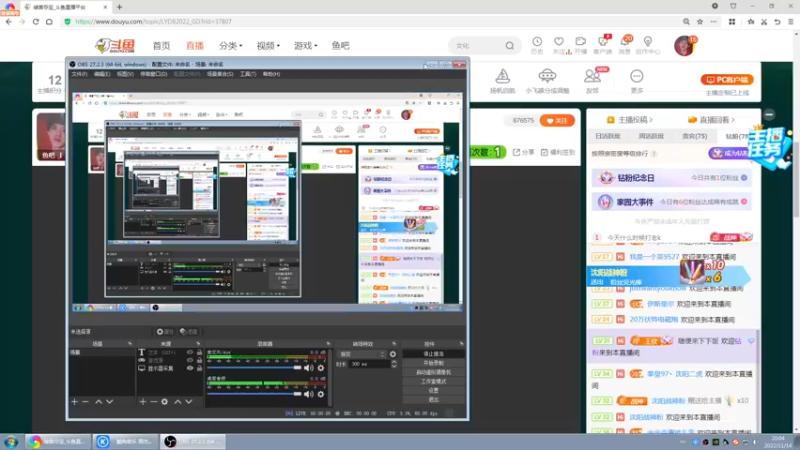
Task: Open the flying saucer UFO activity icon
Action: coord(547,77)
